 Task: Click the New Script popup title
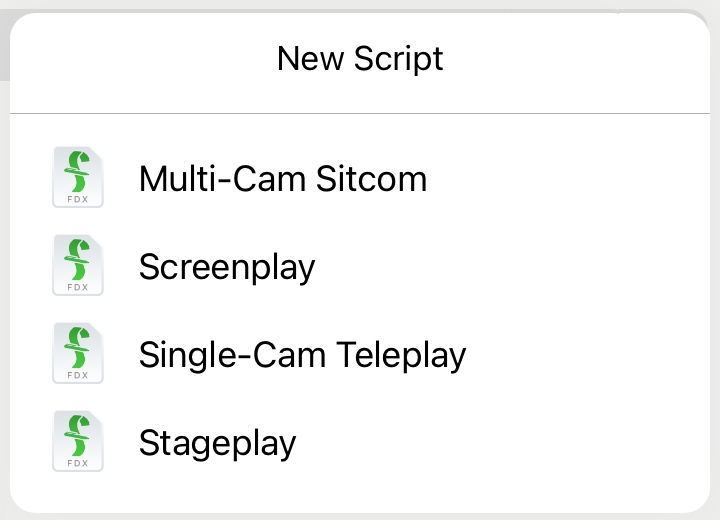click(x=360, y=59)
